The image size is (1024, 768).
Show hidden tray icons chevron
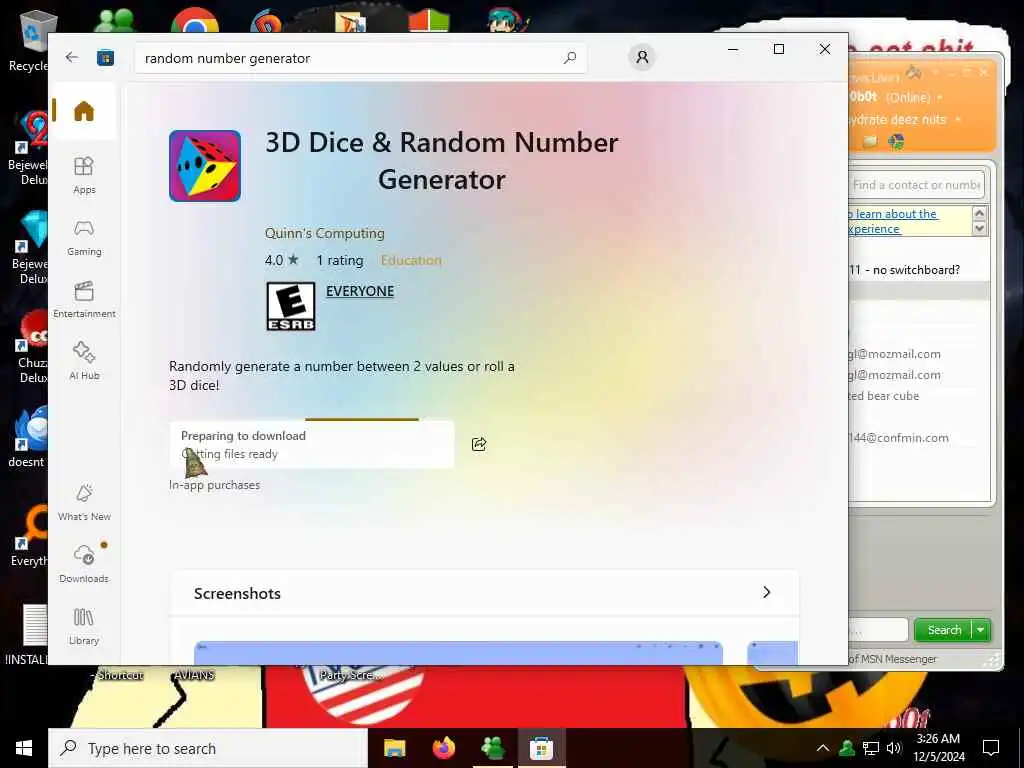tap(823, 748)
